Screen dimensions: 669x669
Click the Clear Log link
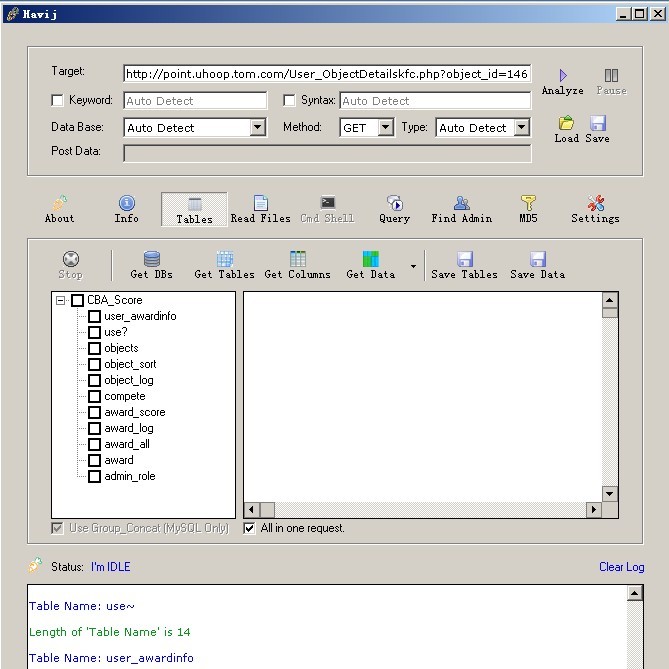(x=621, y=567)
